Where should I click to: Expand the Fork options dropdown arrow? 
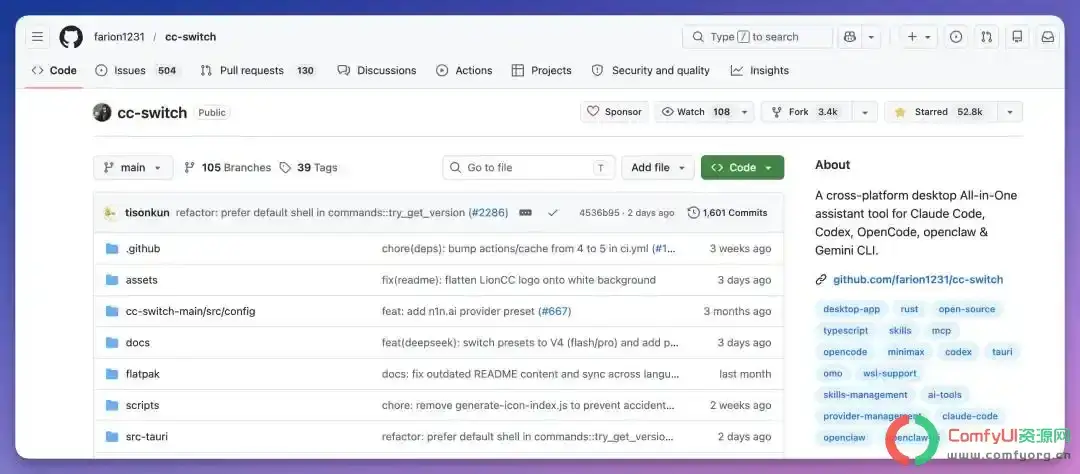865,112
